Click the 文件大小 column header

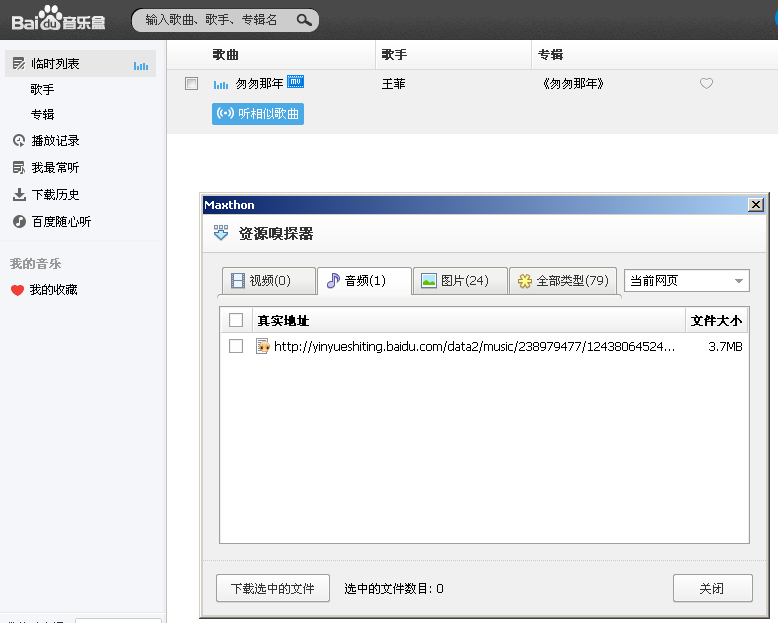point(716,320)
